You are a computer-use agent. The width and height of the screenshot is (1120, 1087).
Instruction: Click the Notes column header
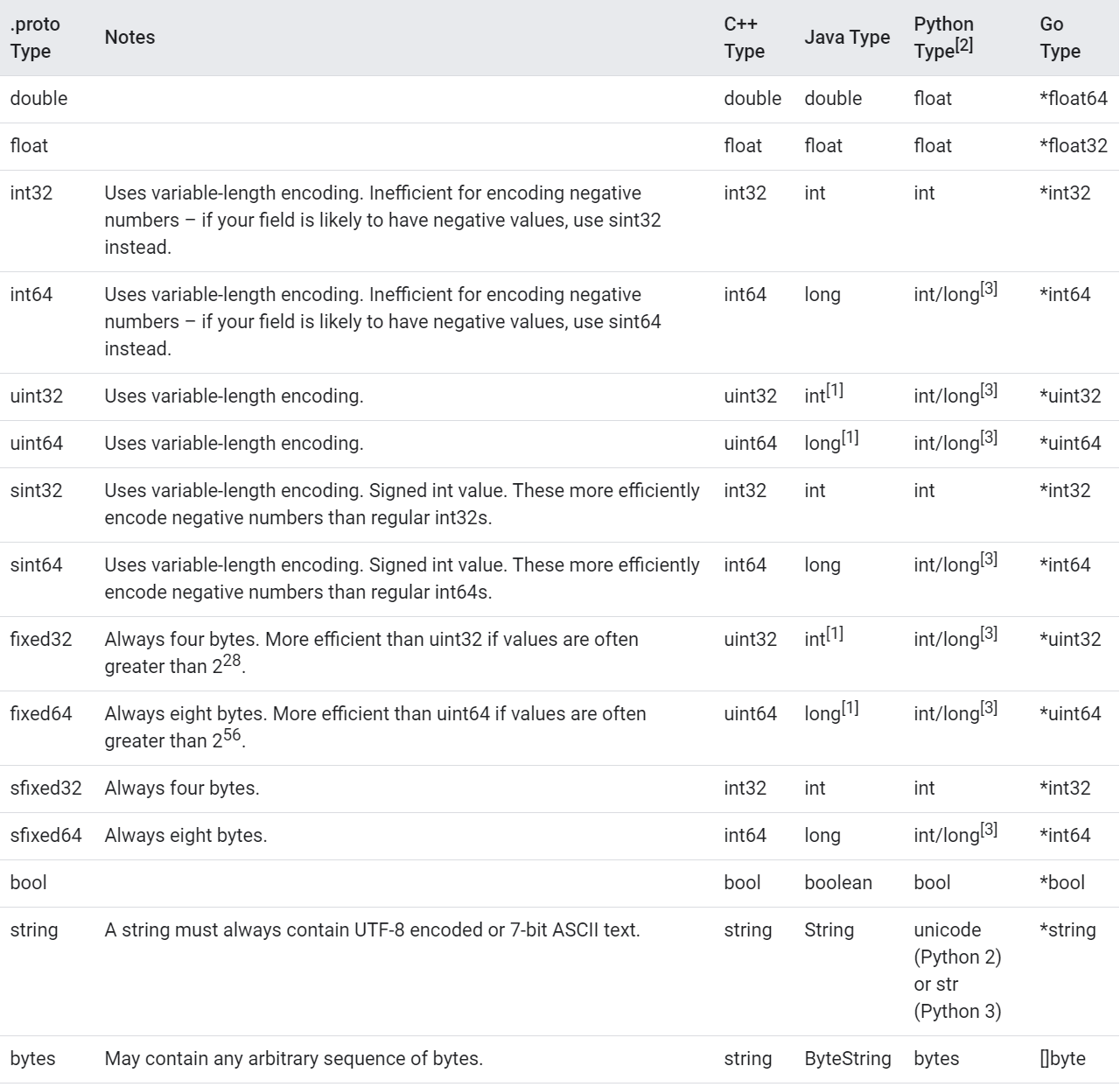click(x=129, y=38)
